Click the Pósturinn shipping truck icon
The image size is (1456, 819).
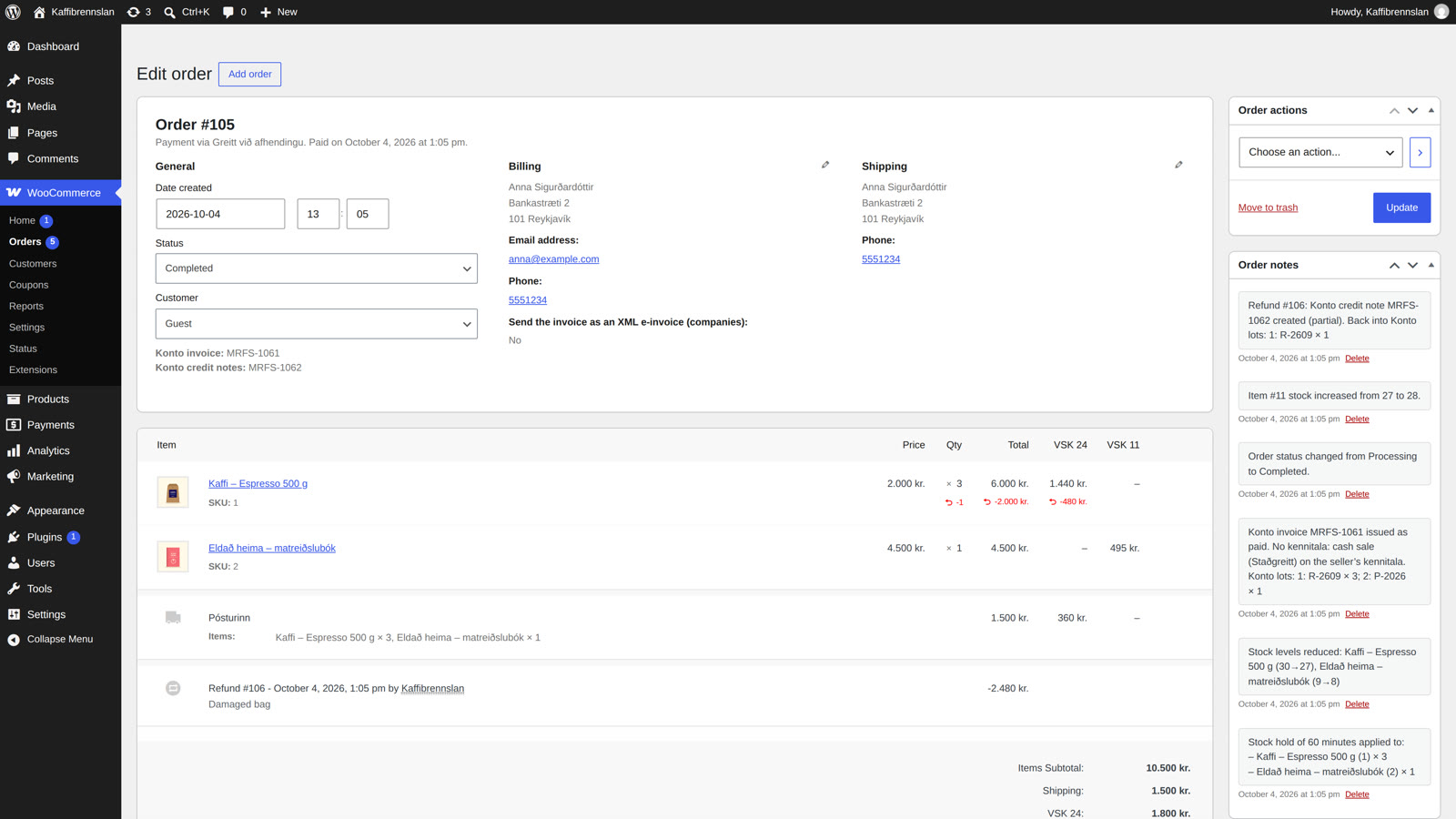[173, 618]
